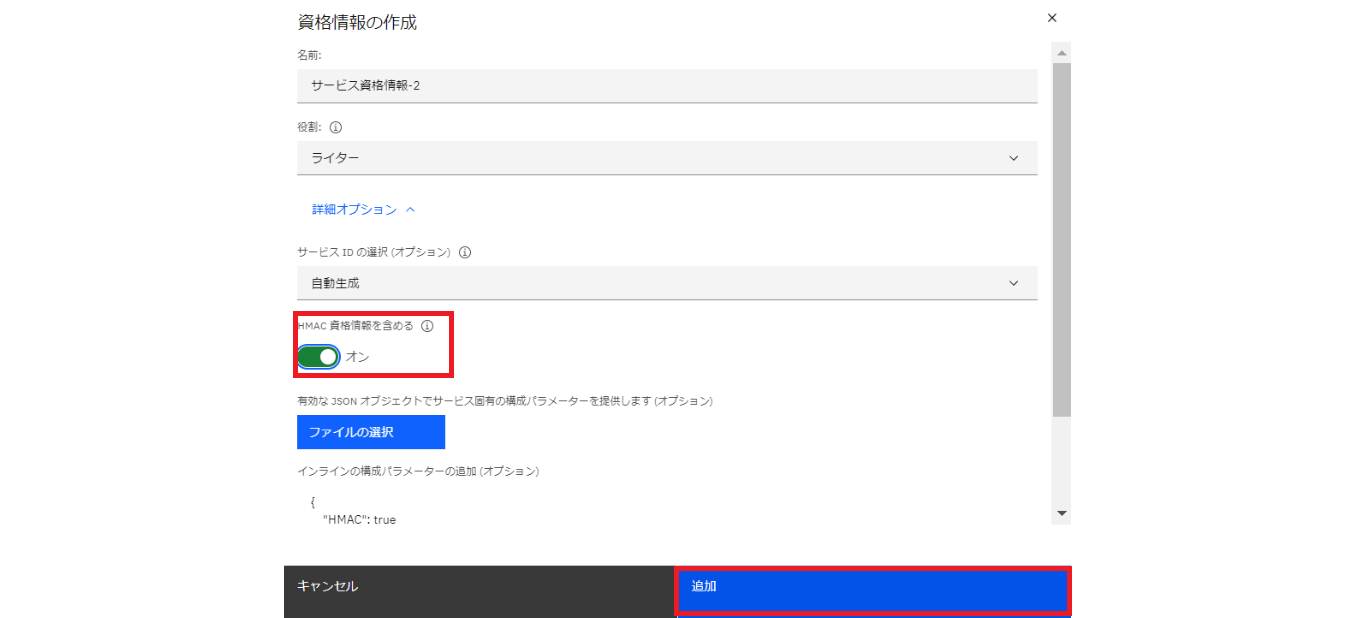Viewport: 1370px width, 618px height.
Task: View info icon next to HMAC 資格情報を含める
Action: pyautogui.click(x=427, y=324)
